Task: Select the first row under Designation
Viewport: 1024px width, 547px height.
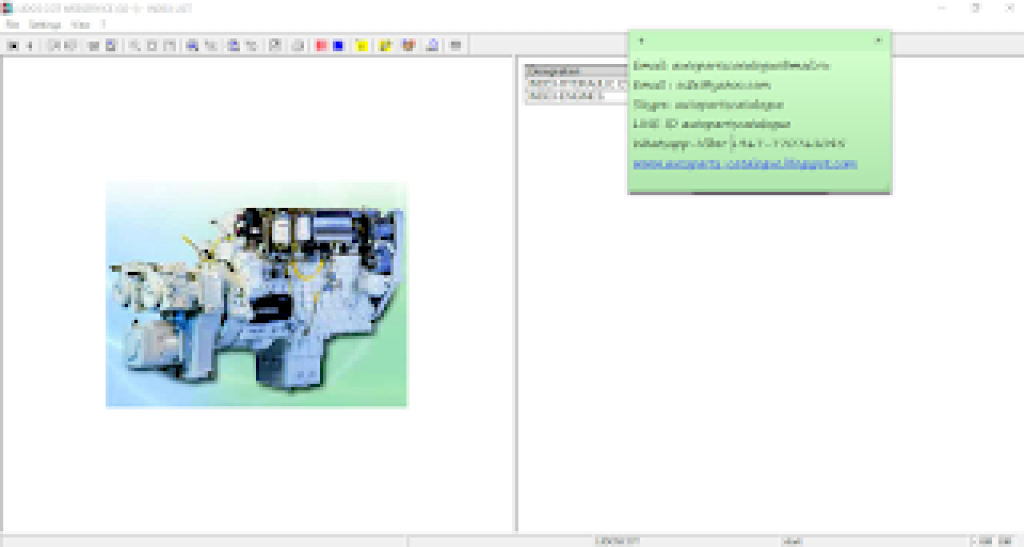Action: pos(577,84)
